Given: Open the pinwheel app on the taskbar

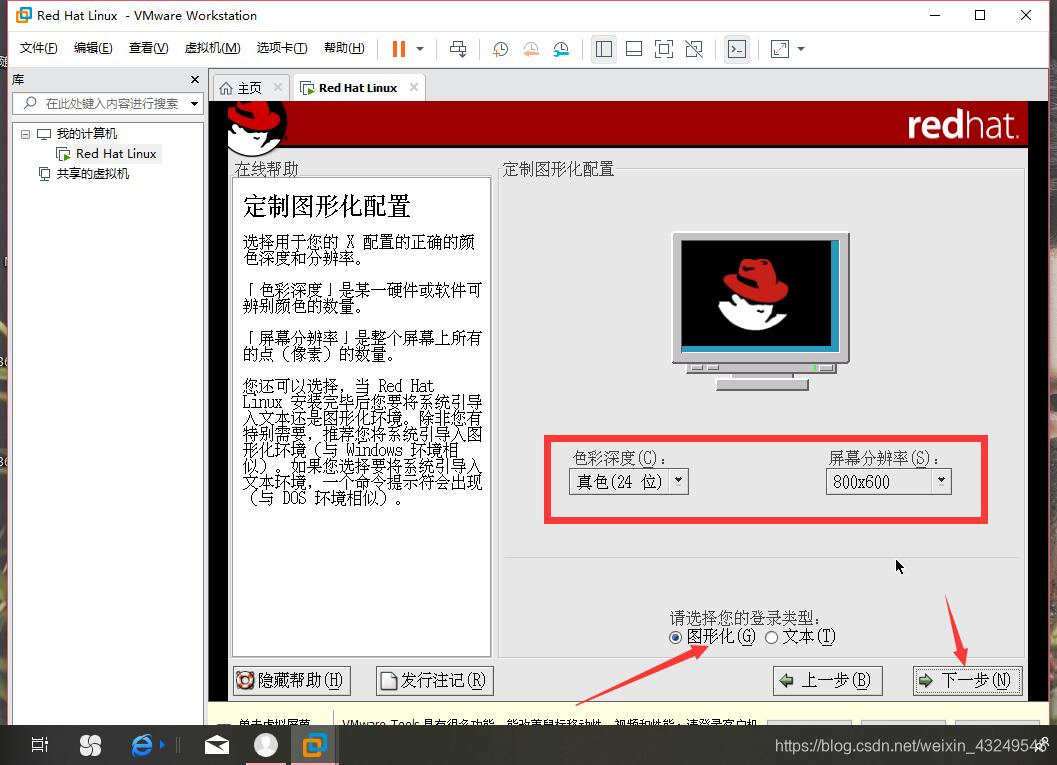Looking at the screenshot, I should pos(90,745).
